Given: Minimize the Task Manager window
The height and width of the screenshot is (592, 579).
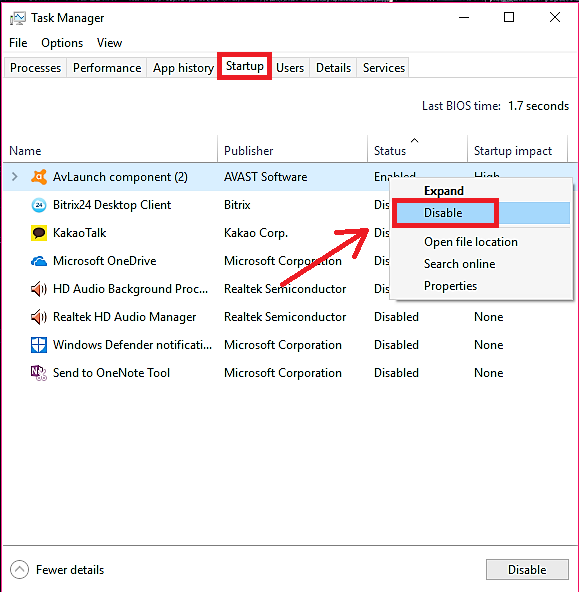Looking at the screenshot, I should [464, 17].
